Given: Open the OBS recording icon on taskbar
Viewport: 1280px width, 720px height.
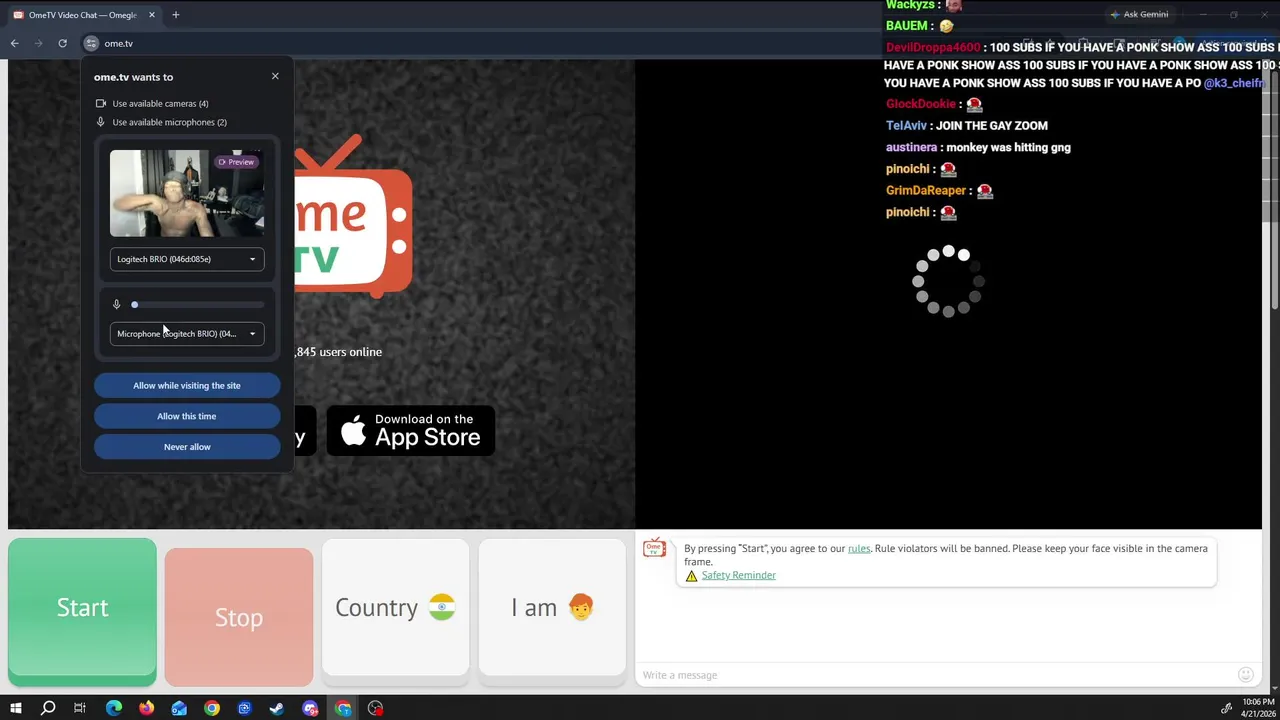Looking at the screenshot, I should (x=375, y=708).
